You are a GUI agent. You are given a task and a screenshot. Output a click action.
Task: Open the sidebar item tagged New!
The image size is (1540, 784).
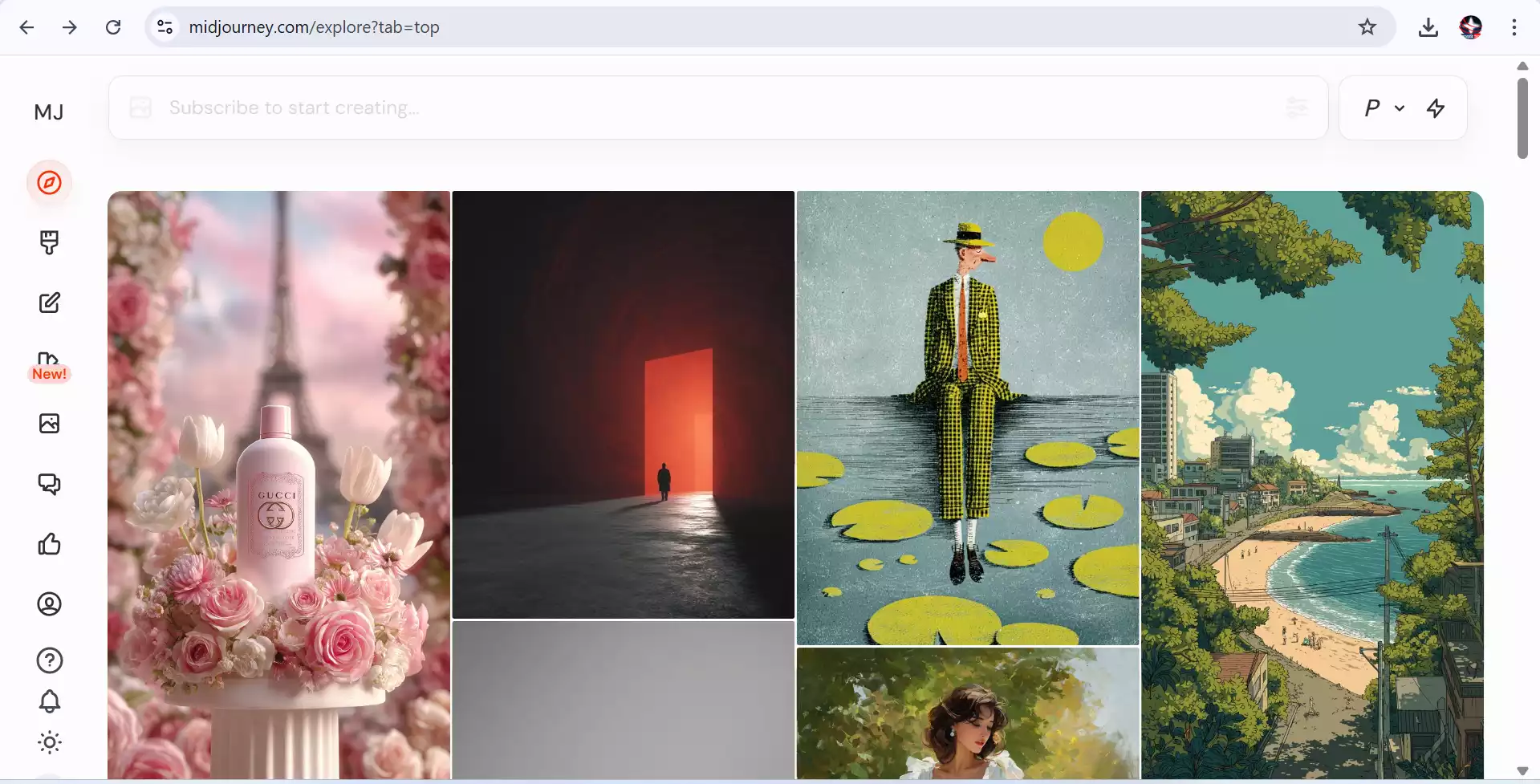(49, 367)
